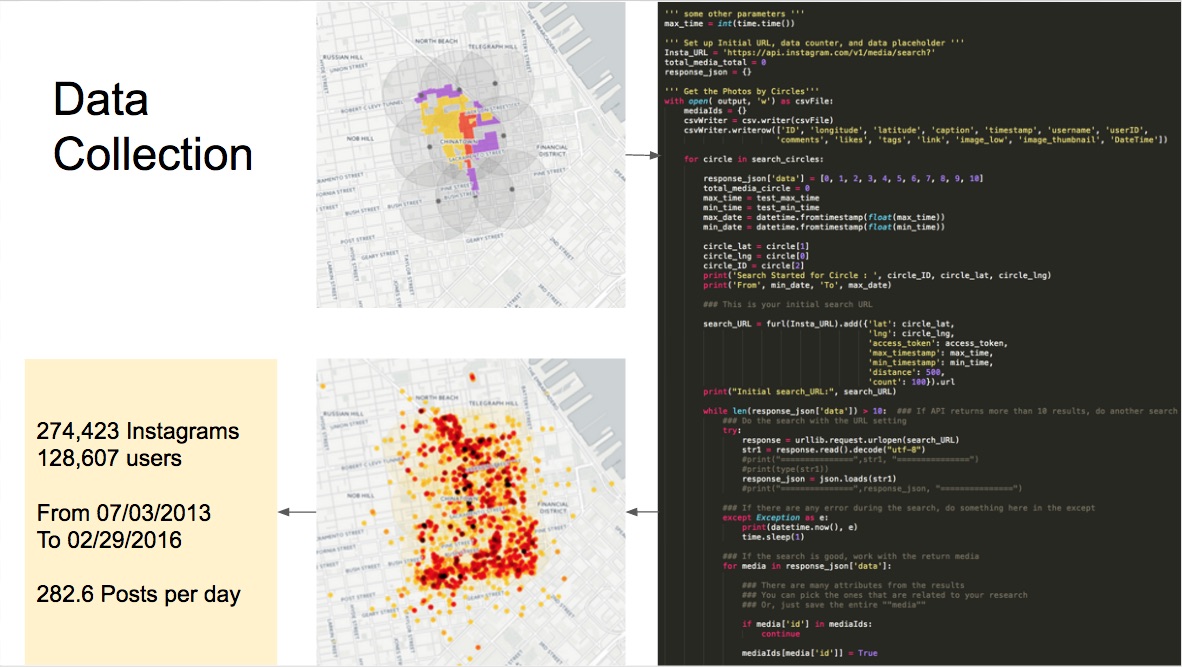Click the "with open( output, 'w') as csvFile:" line
Screen dimensions: 1182x667
click(x=749, y=101)
